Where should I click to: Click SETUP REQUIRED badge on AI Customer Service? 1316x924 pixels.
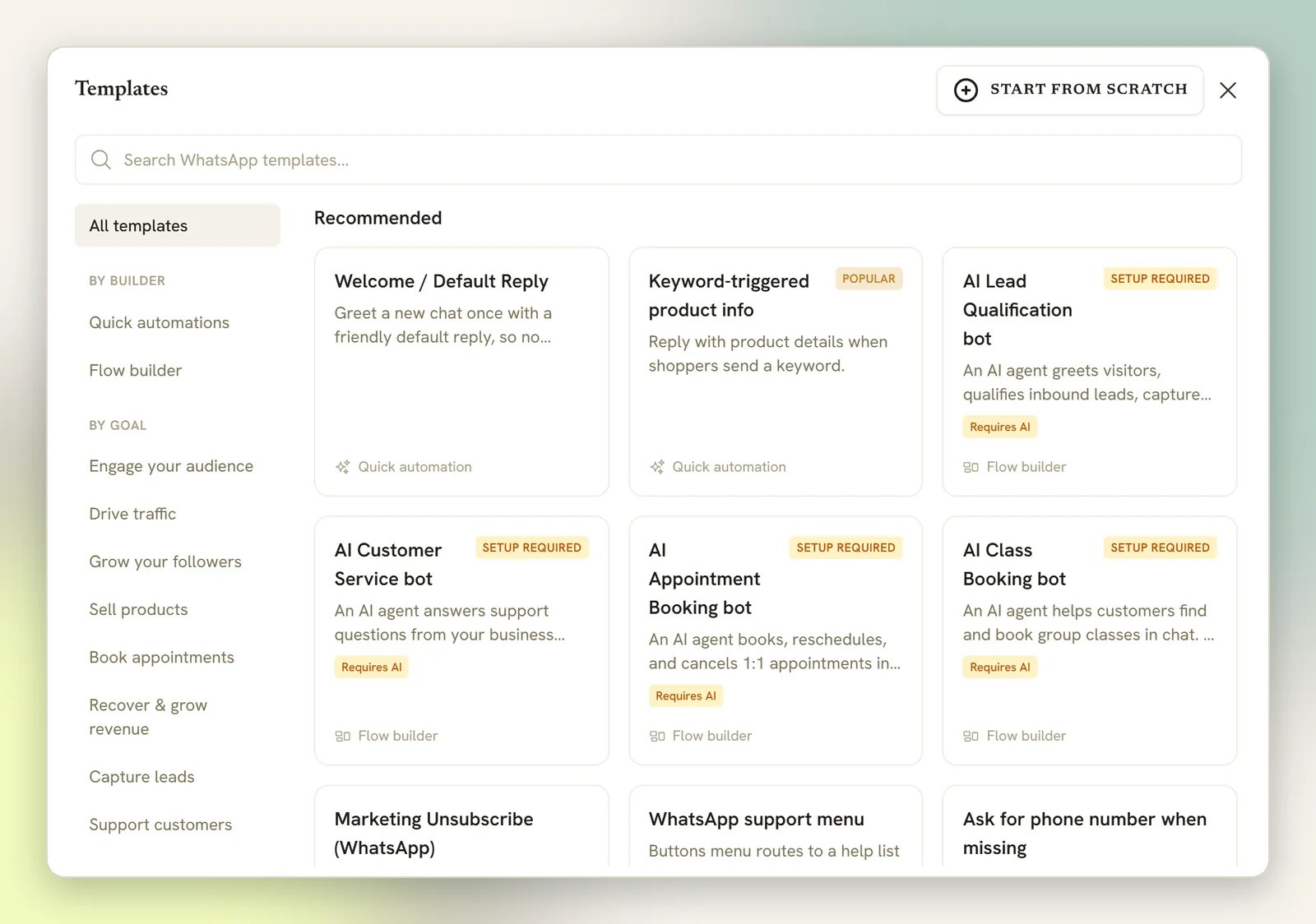[x=531, y=547]
